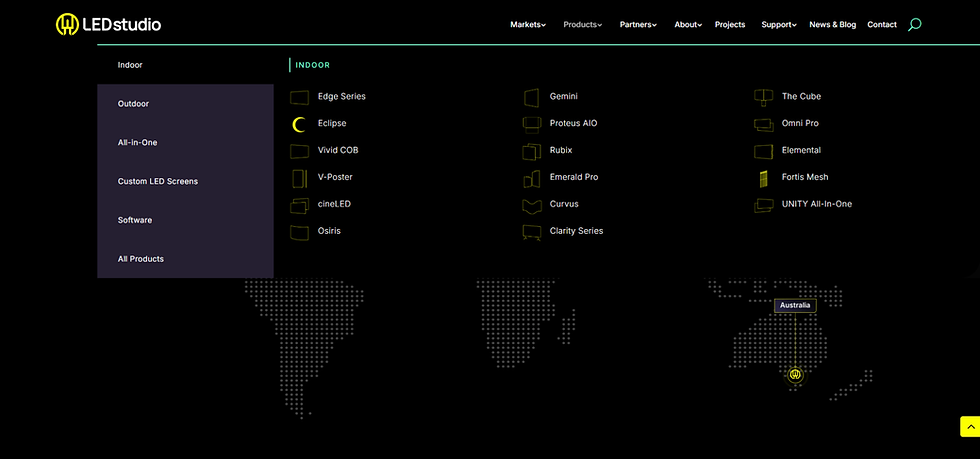Open the Omni Pro link
Screen dimensions: 980x459
coord(800,123)
